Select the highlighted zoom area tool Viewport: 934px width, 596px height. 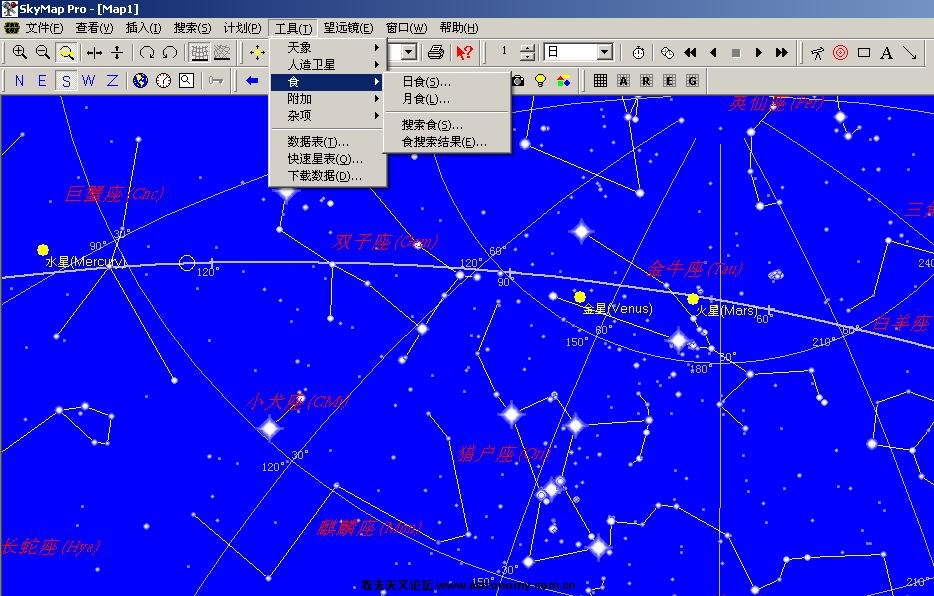pos(66,52)
